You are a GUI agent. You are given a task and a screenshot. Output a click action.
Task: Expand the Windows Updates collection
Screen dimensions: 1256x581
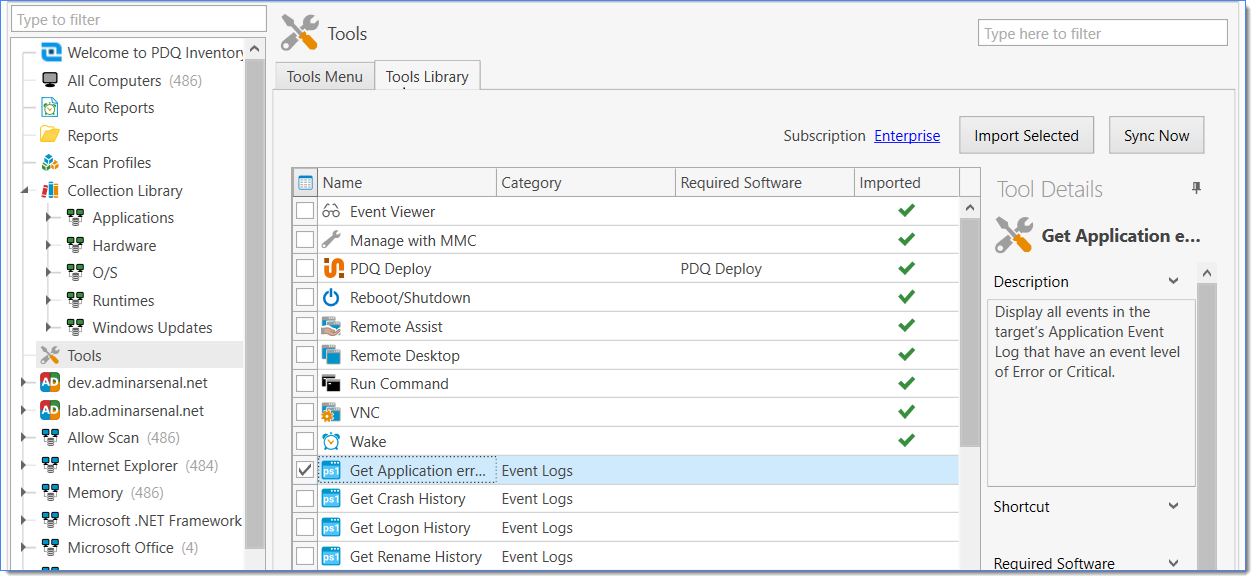pos(48,328)
